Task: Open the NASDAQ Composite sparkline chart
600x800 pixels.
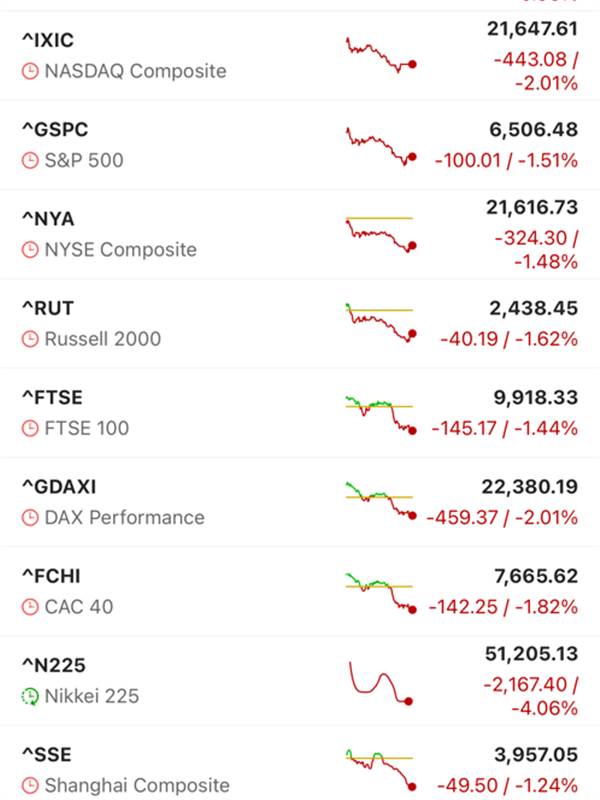Action: pos(380,55)
